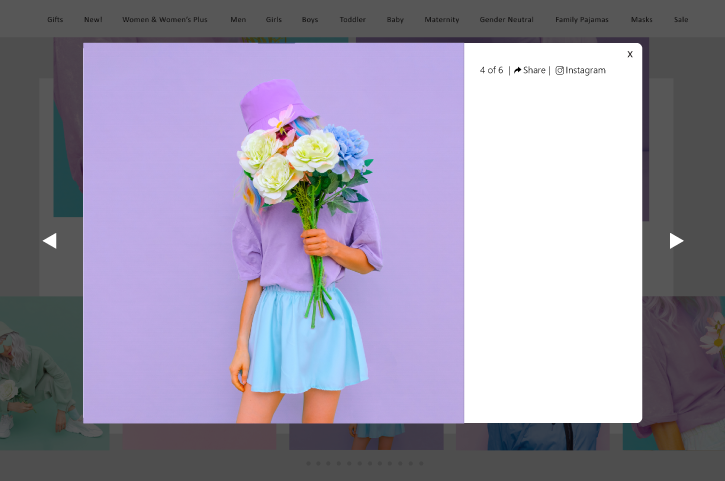This screenshot has width=725, height=481.
Task: Open the New! menu item
Action: point(93,19)
